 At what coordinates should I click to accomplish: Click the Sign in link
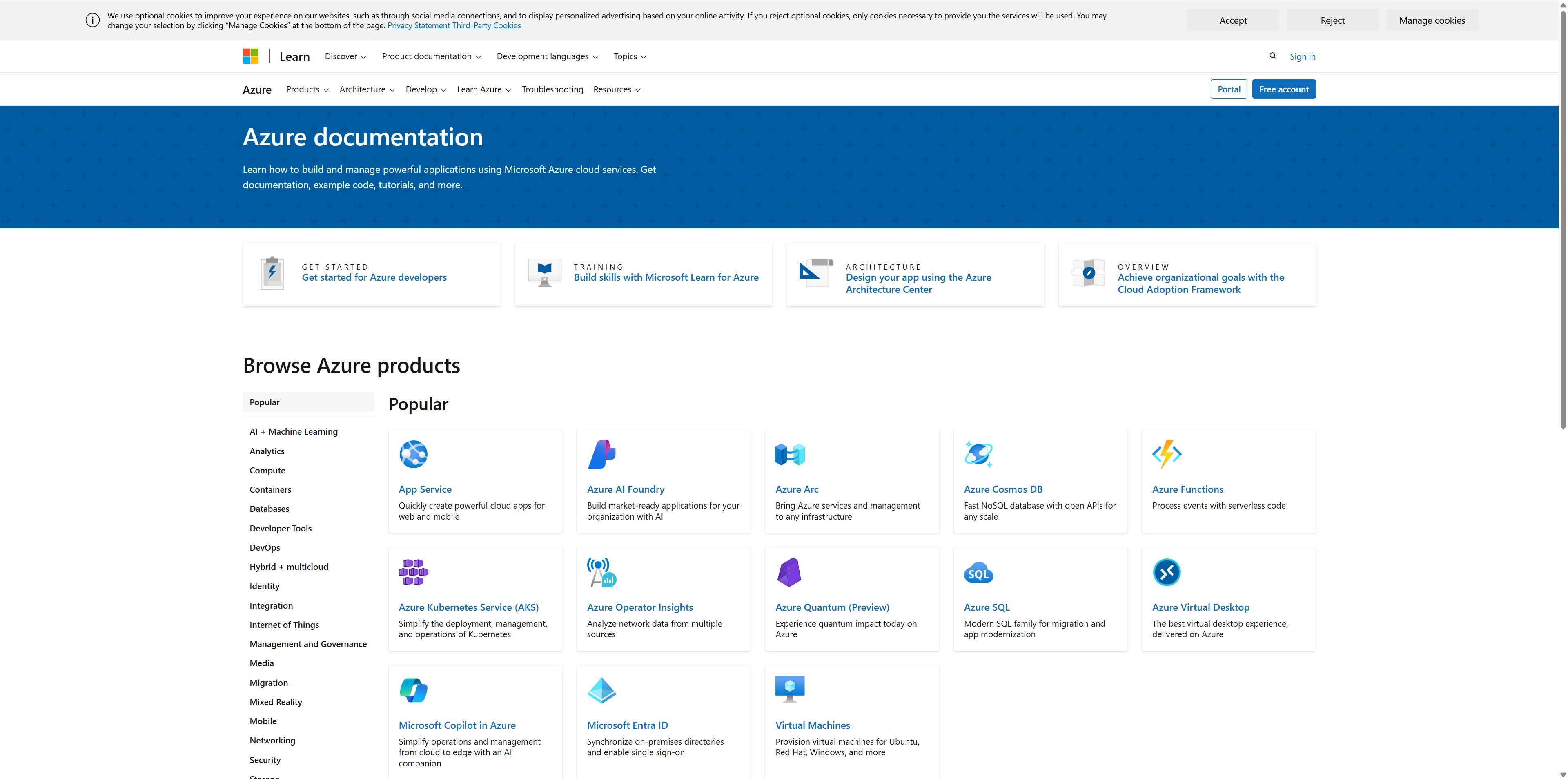coord(1302,56)
